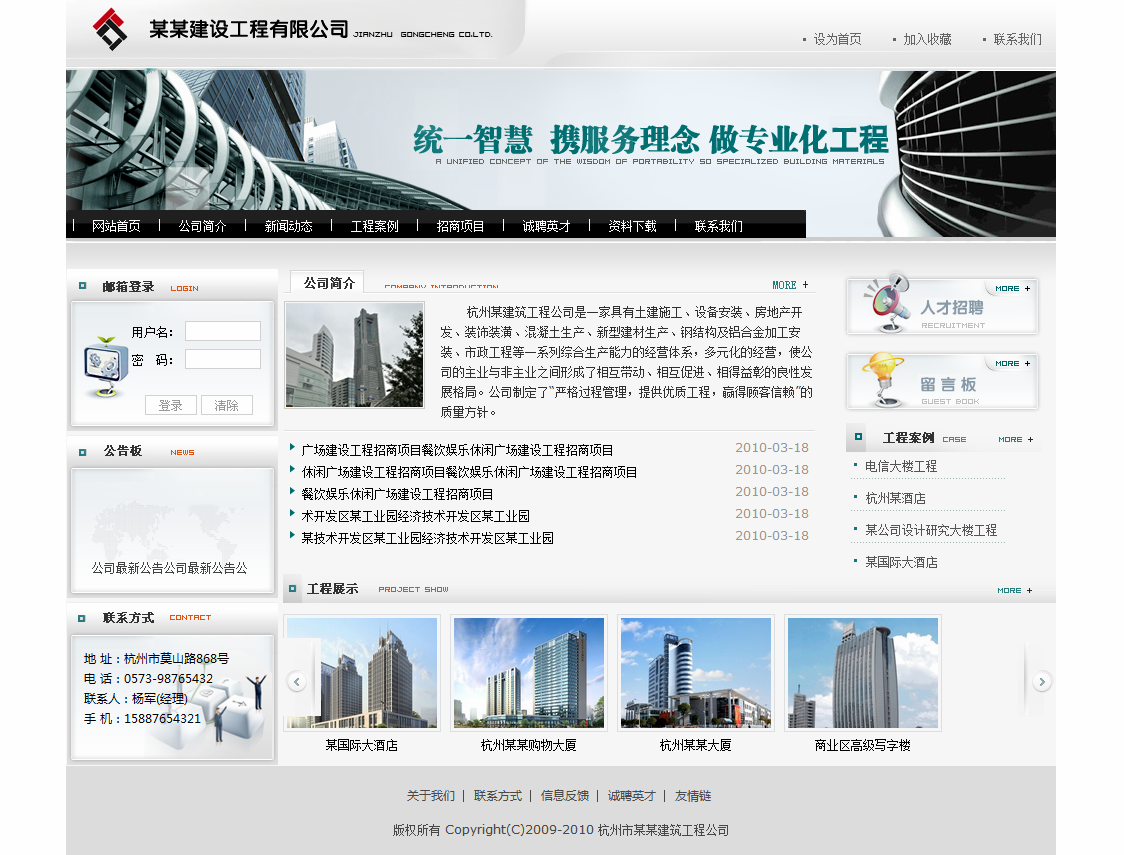This screenshot has height=855, width=1124.
Task: Open 电信大楼工程 case link
Action: coord(901,467)
